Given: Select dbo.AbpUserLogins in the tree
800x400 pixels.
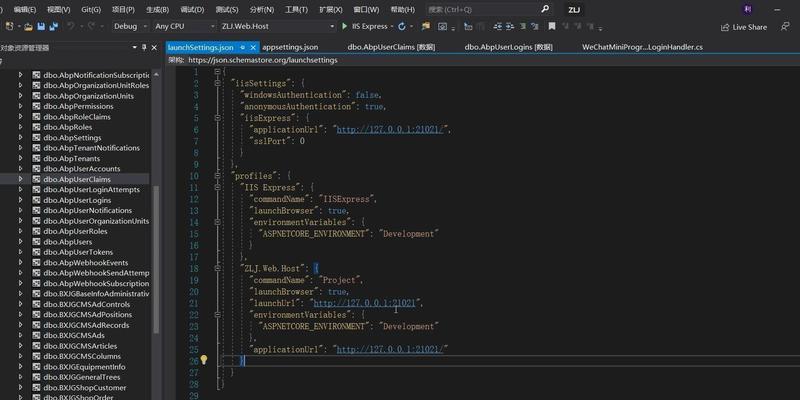Looking at the screenshot, I should tap(77, 200).
